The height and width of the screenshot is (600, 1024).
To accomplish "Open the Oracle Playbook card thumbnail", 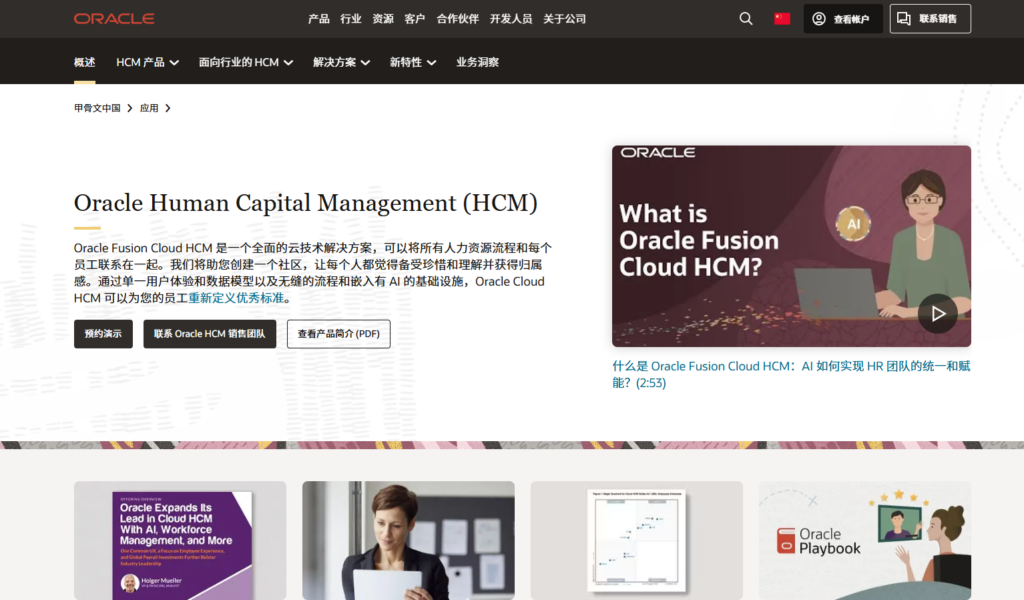I will [864, 540].
